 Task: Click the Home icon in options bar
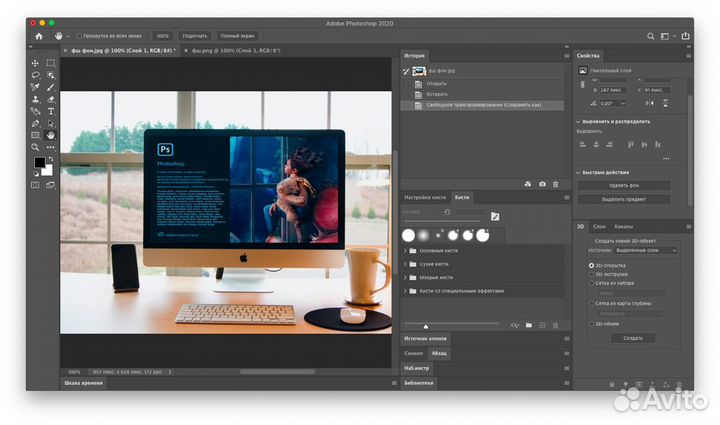pos(39,36)
